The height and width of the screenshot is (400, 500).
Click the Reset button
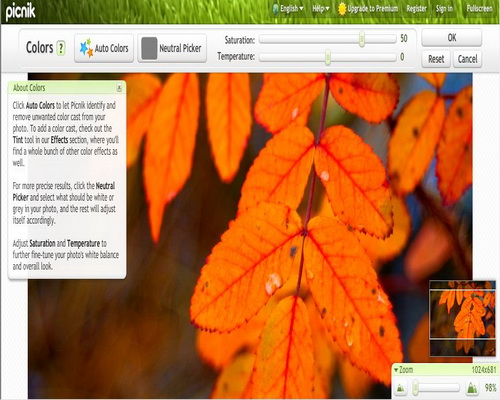click(x=436, y=59)
